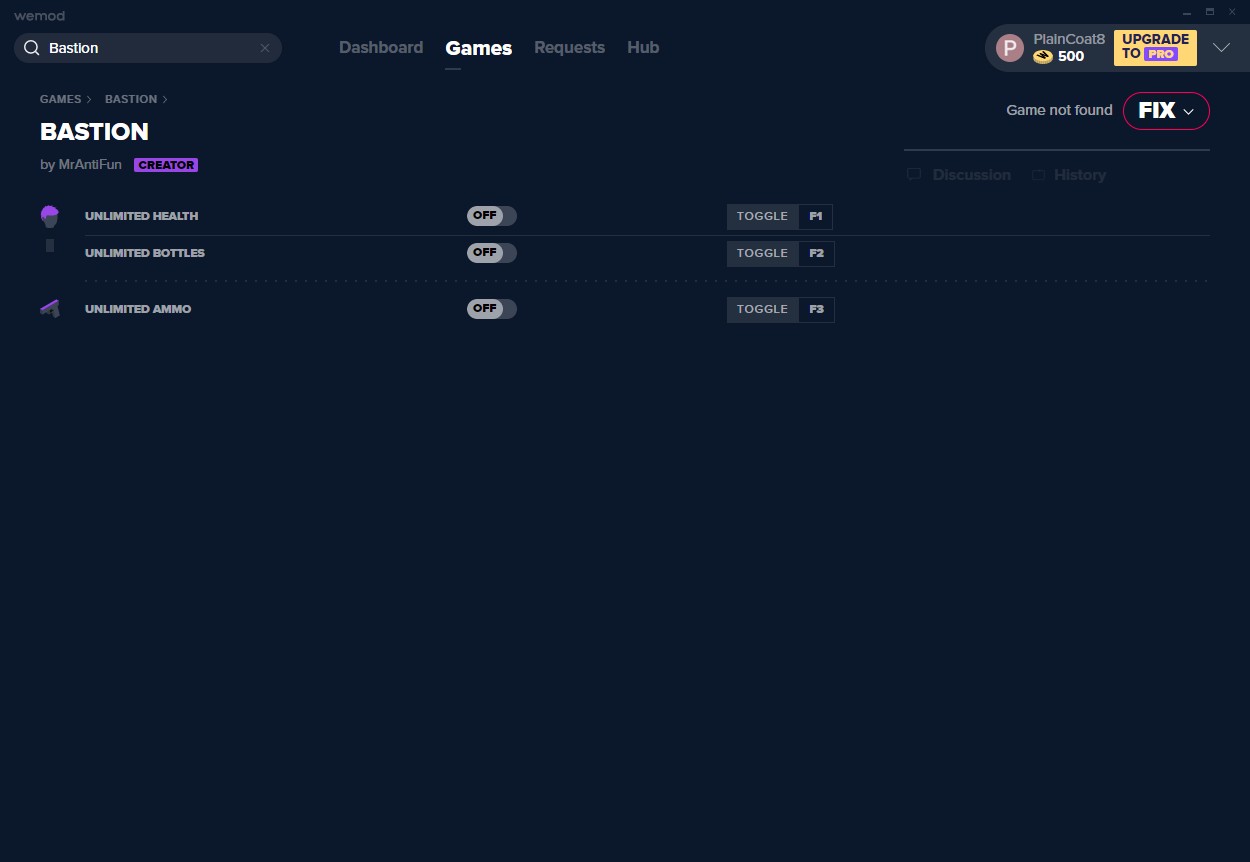Switch to the Games tab
The width and height of the screenshot is (1250, 862).
point(479,48)
